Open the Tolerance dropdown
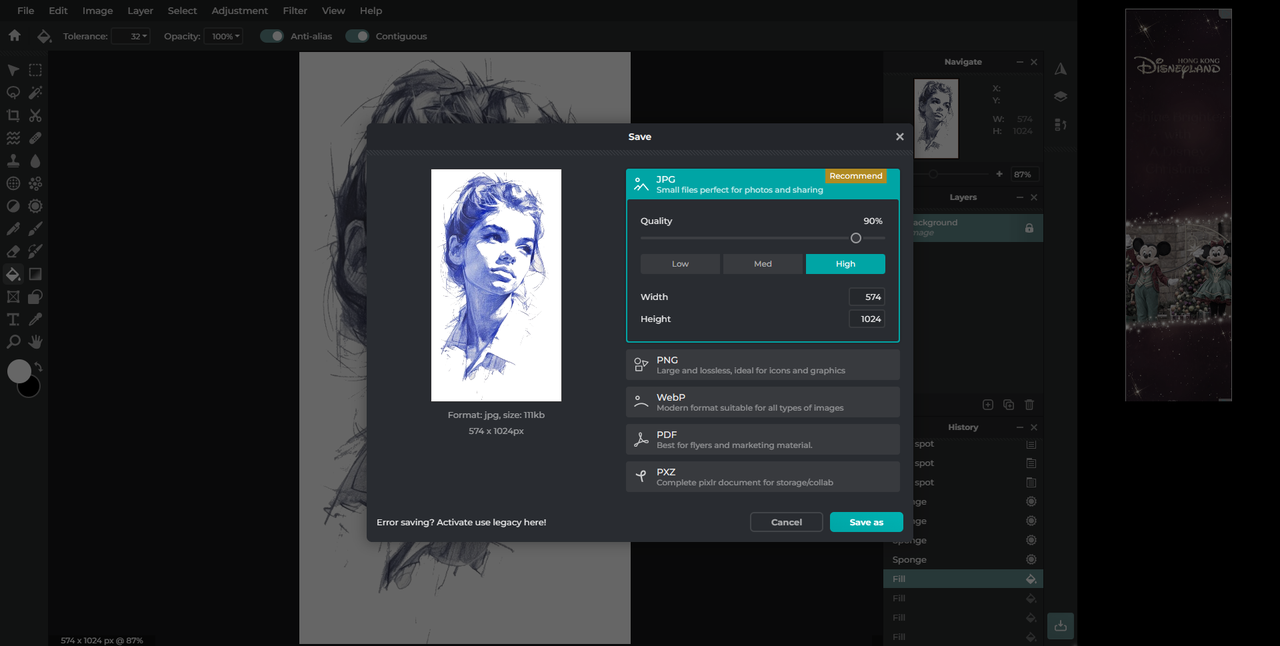 tap(131, 36)
